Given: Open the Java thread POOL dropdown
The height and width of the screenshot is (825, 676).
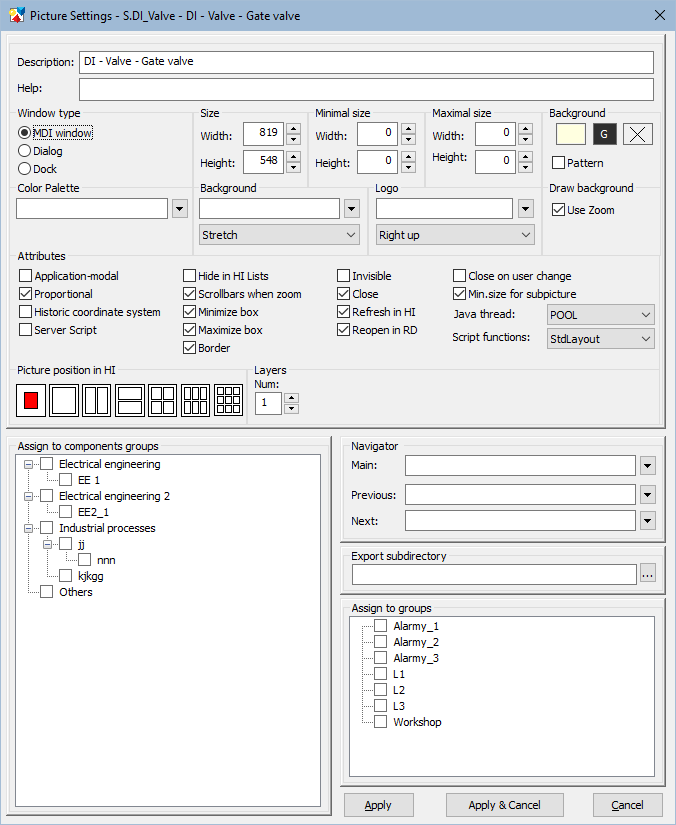Looking at the screenshot, I should [x=600, y=315].
